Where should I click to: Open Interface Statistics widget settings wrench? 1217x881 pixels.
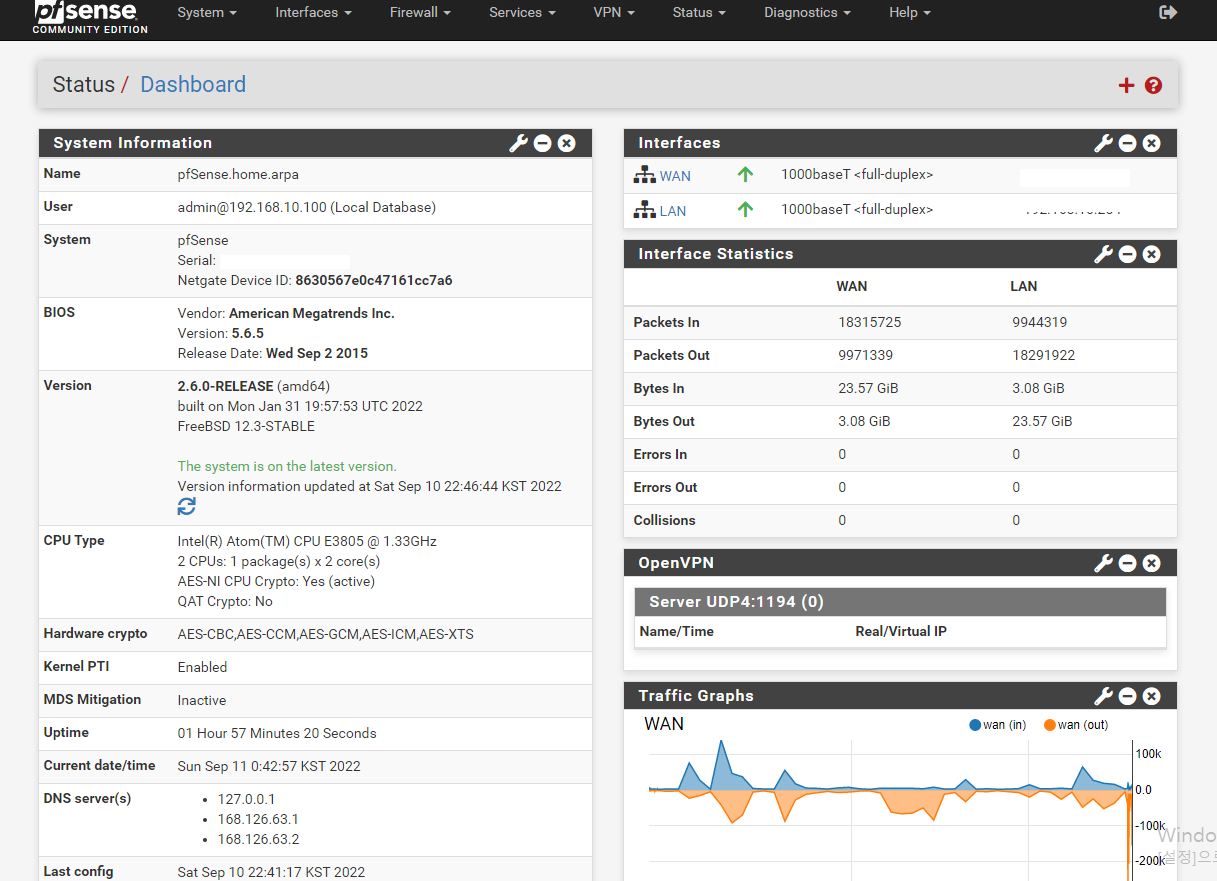pyautogui.click(x=1103, y=254)
